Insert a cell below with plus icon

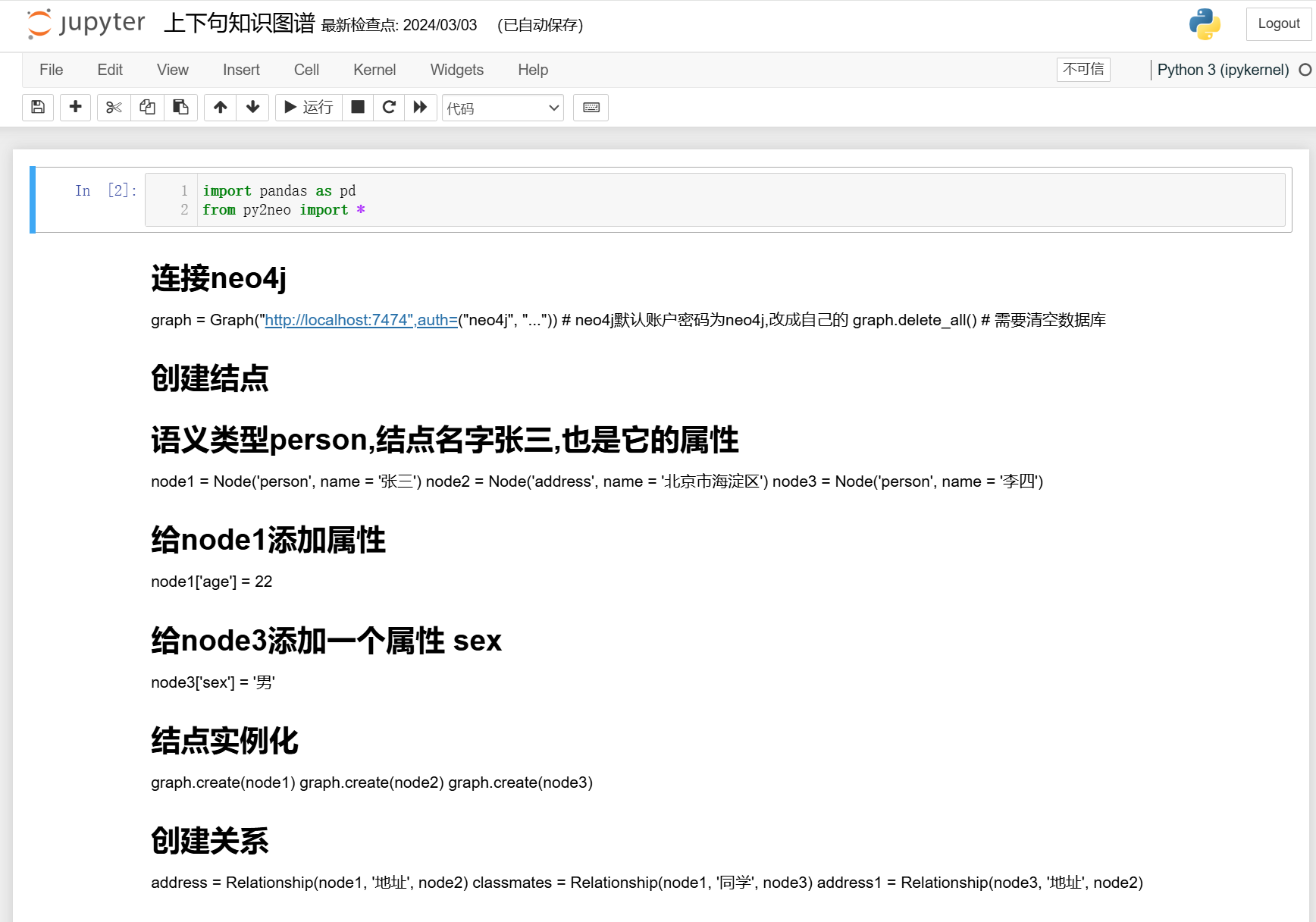(x=75, y=108)
